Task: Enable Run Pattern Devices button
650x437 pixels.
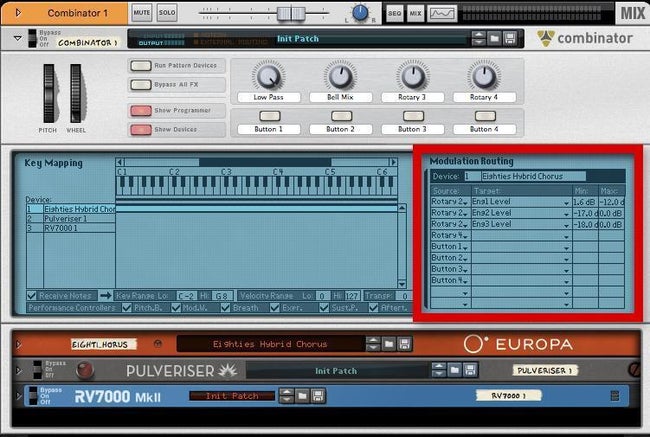Action: click(141, 66)
